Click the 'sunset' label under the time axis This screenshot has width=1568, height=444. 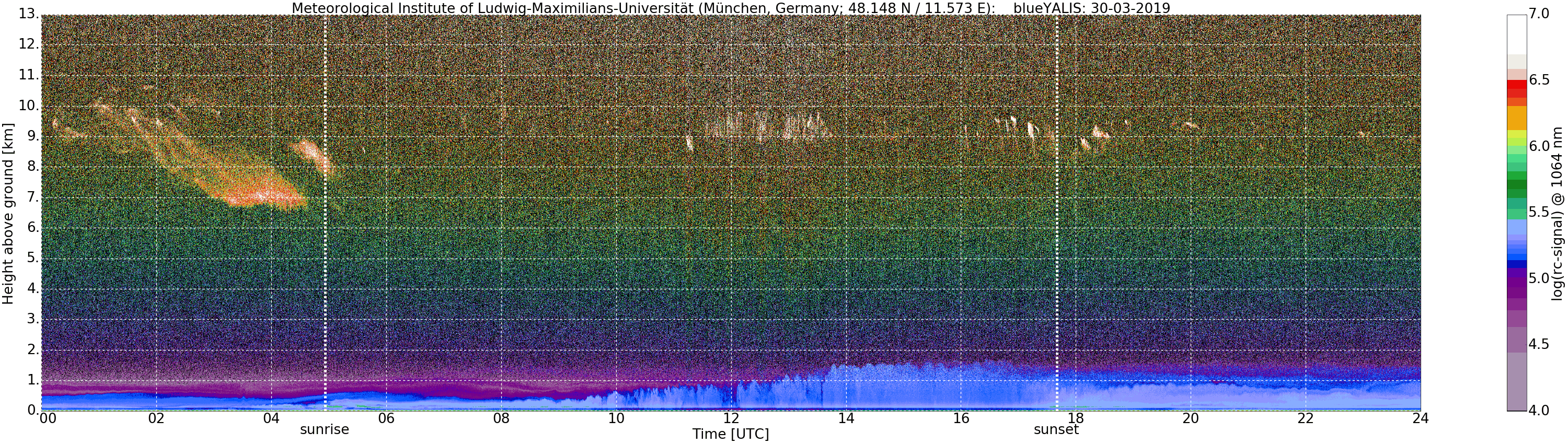pyautogui.click(x=1056, y=429)
